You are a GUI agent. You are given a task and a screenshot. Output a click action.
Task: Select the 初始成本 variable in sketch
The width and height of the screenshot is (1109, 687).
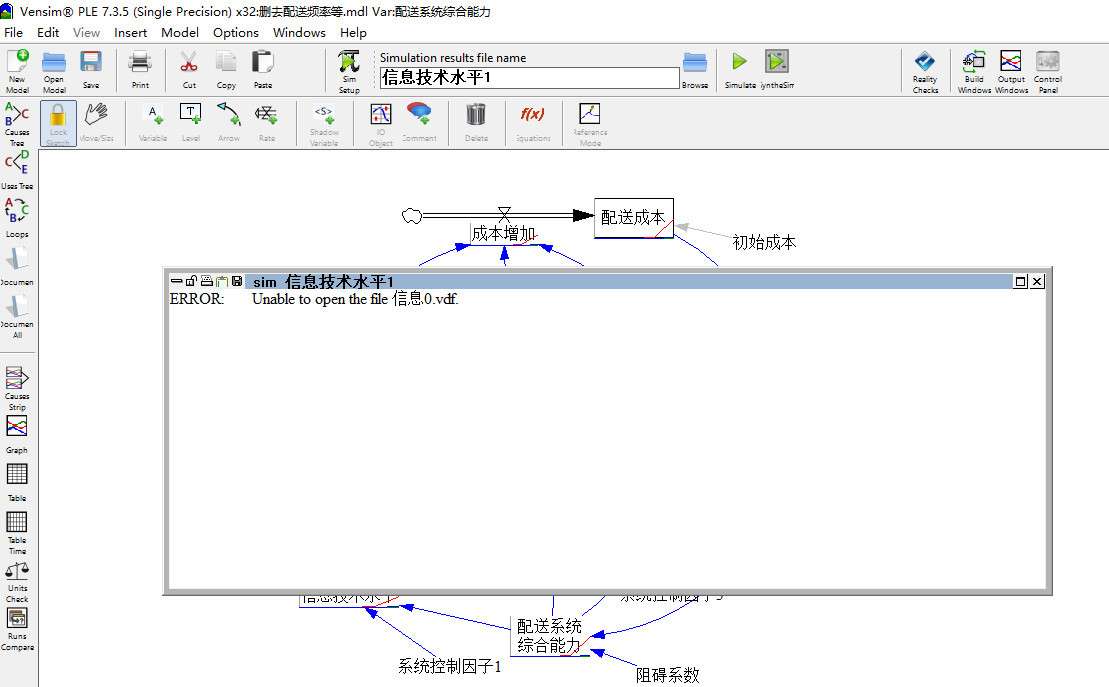tap(764, 243)
